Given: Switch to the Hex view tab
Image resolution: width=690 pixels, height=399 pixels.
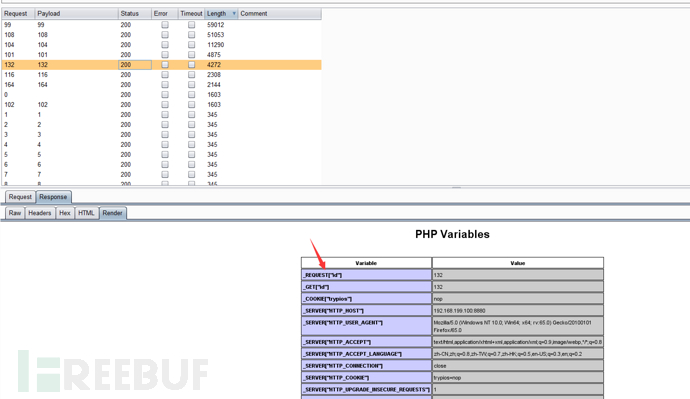Looking at the screenshot, I should 65,213.
